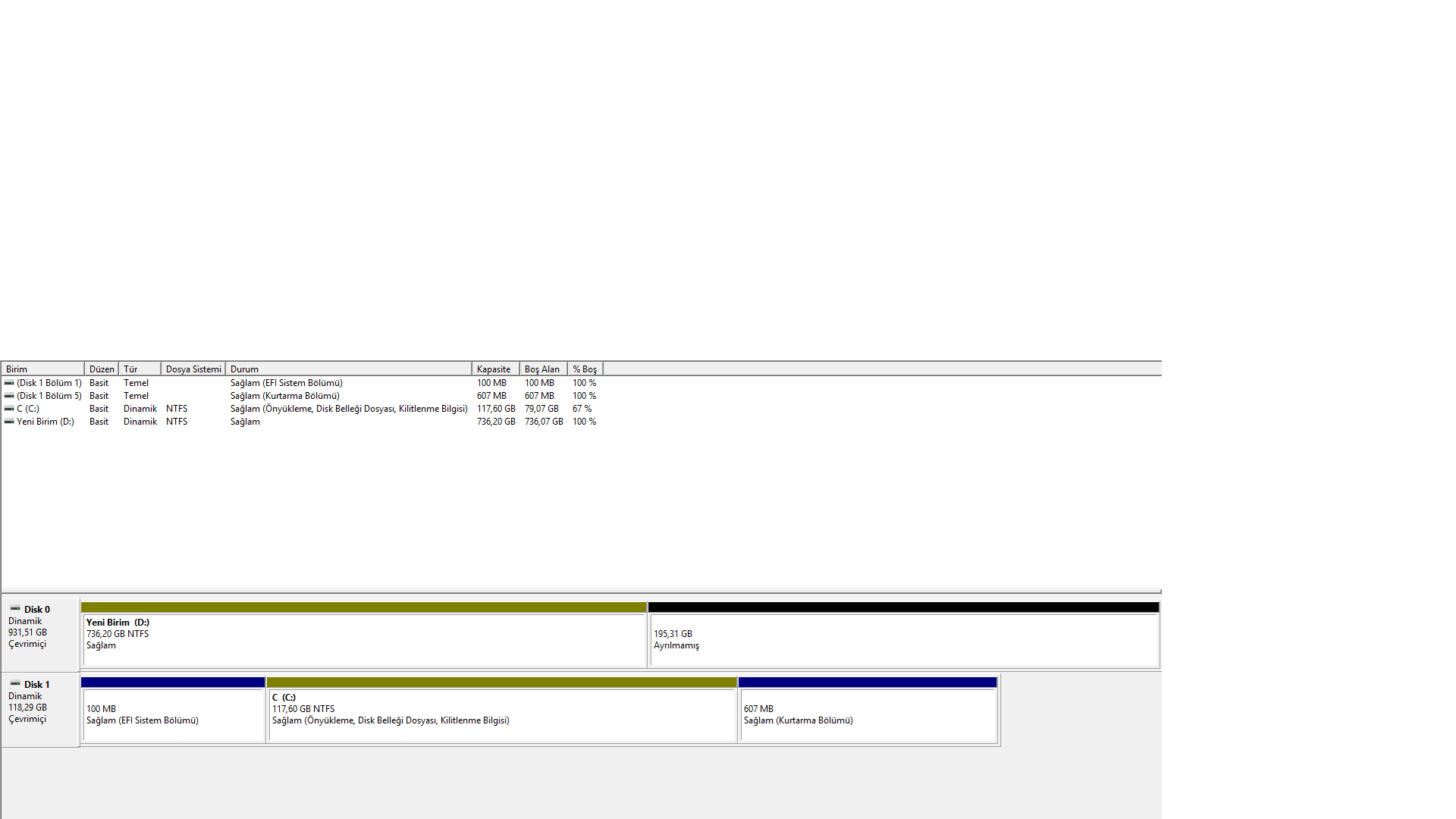Select the 100 MB EFI Sistem Bölümü partition
Image resolution: width=1456 pixels, height=819 pixels.
(x=173, y=715)
